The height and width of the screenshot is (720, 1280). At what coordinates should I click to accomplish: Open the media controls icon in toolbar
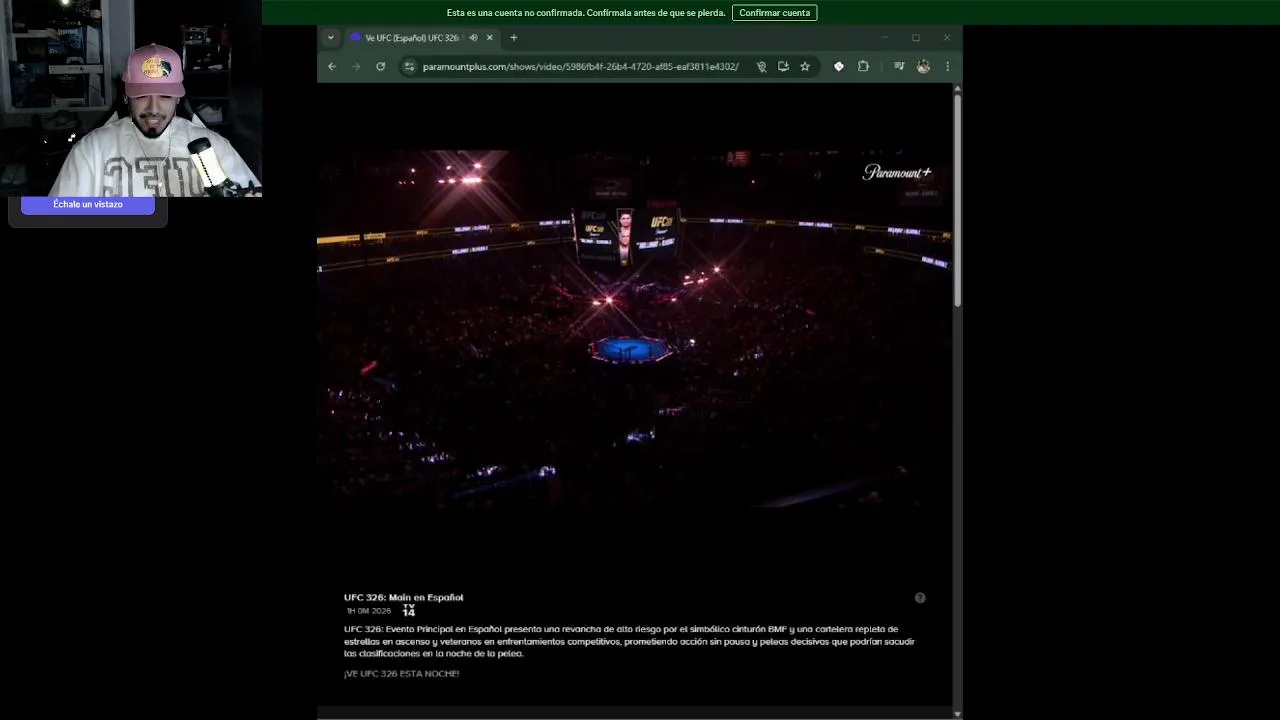899,66
